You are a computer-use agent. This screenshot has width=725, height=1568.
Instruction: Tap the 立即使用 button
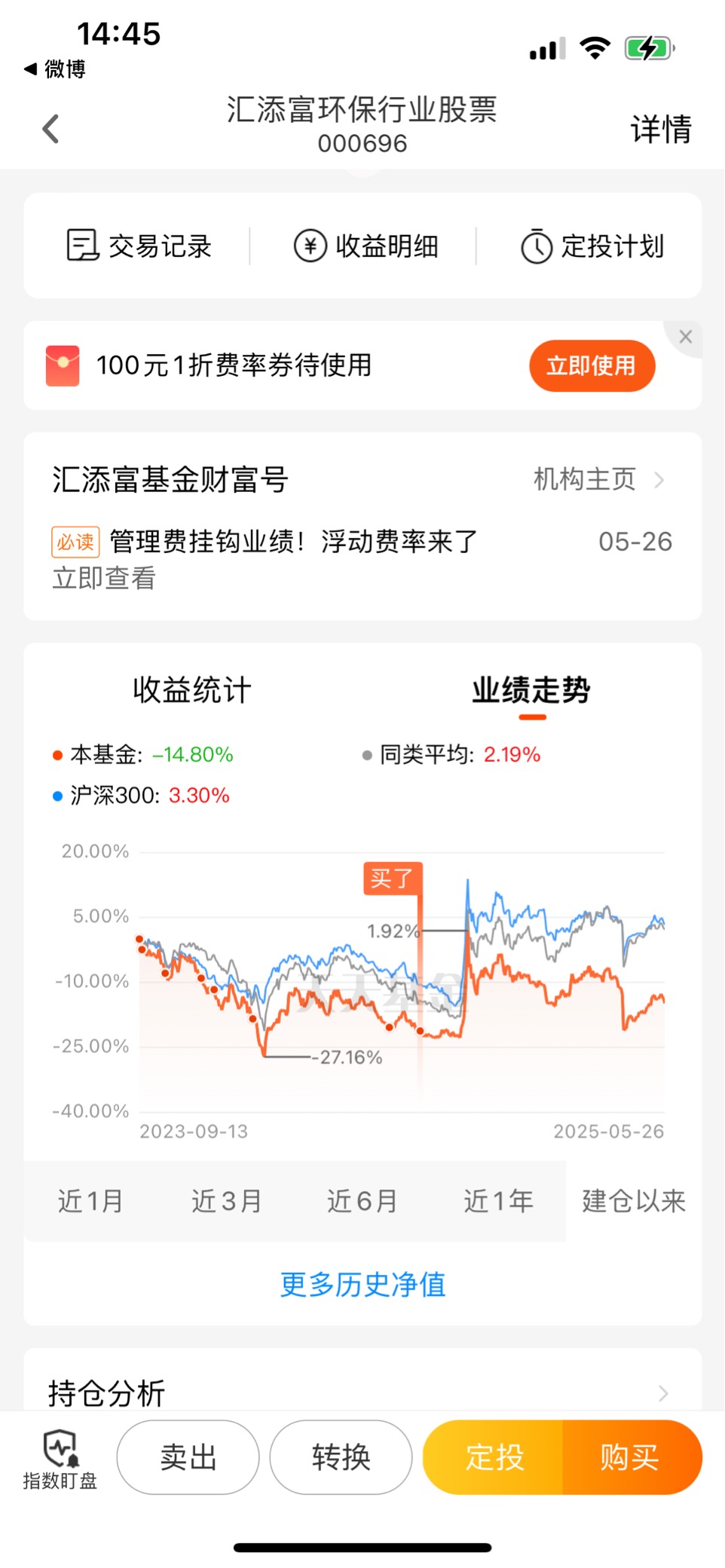click(592, 365)
